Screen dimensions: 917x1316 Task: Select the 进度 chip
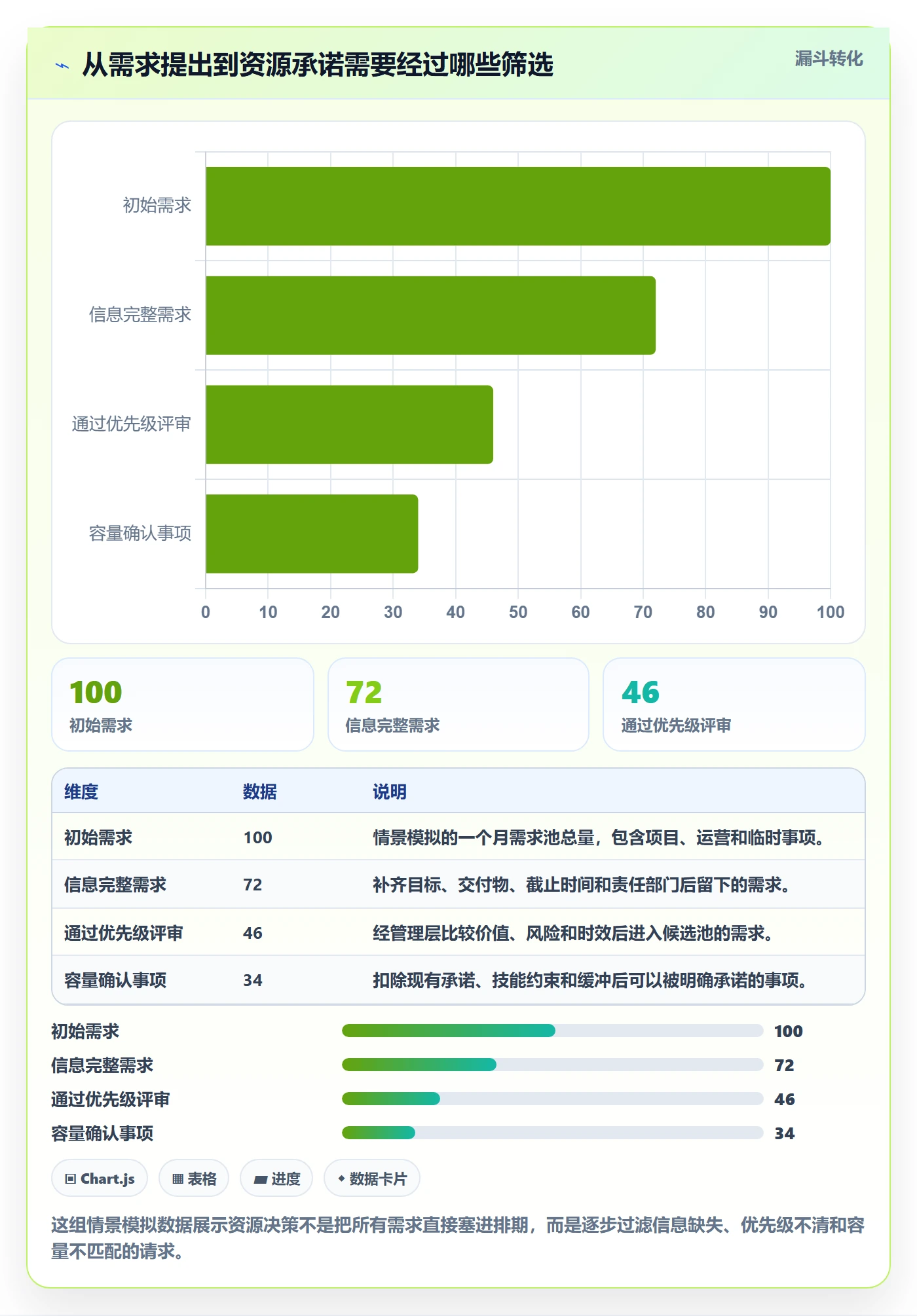276,1179
